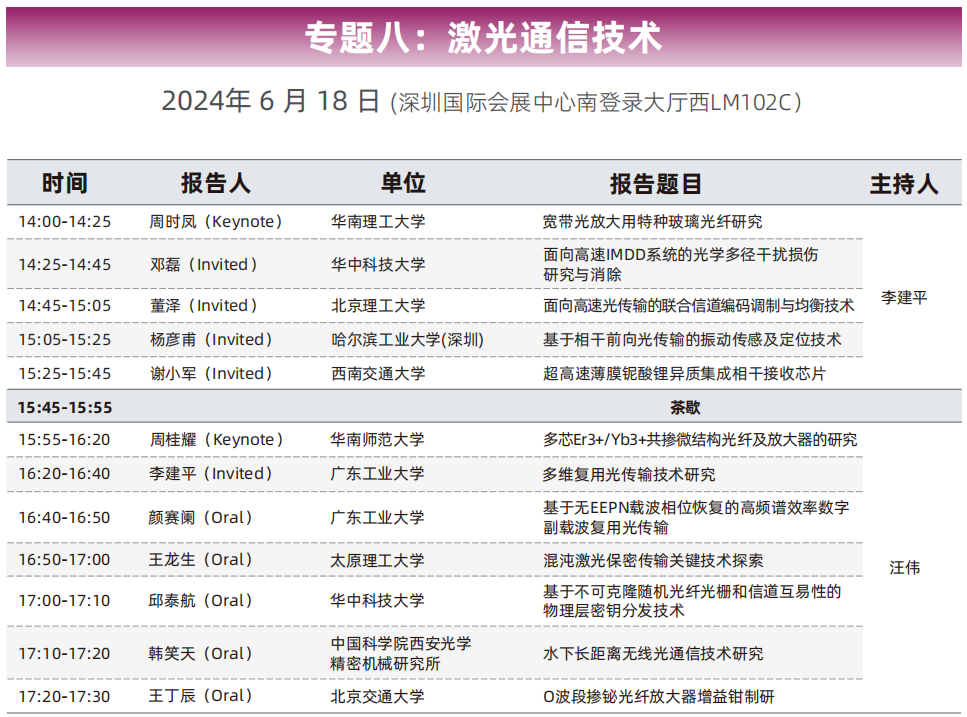Select title 面向高速光传输的联合信道编码调制与均衡技术
The height and width of the screenshot is (717, 967).
point(699,306)
